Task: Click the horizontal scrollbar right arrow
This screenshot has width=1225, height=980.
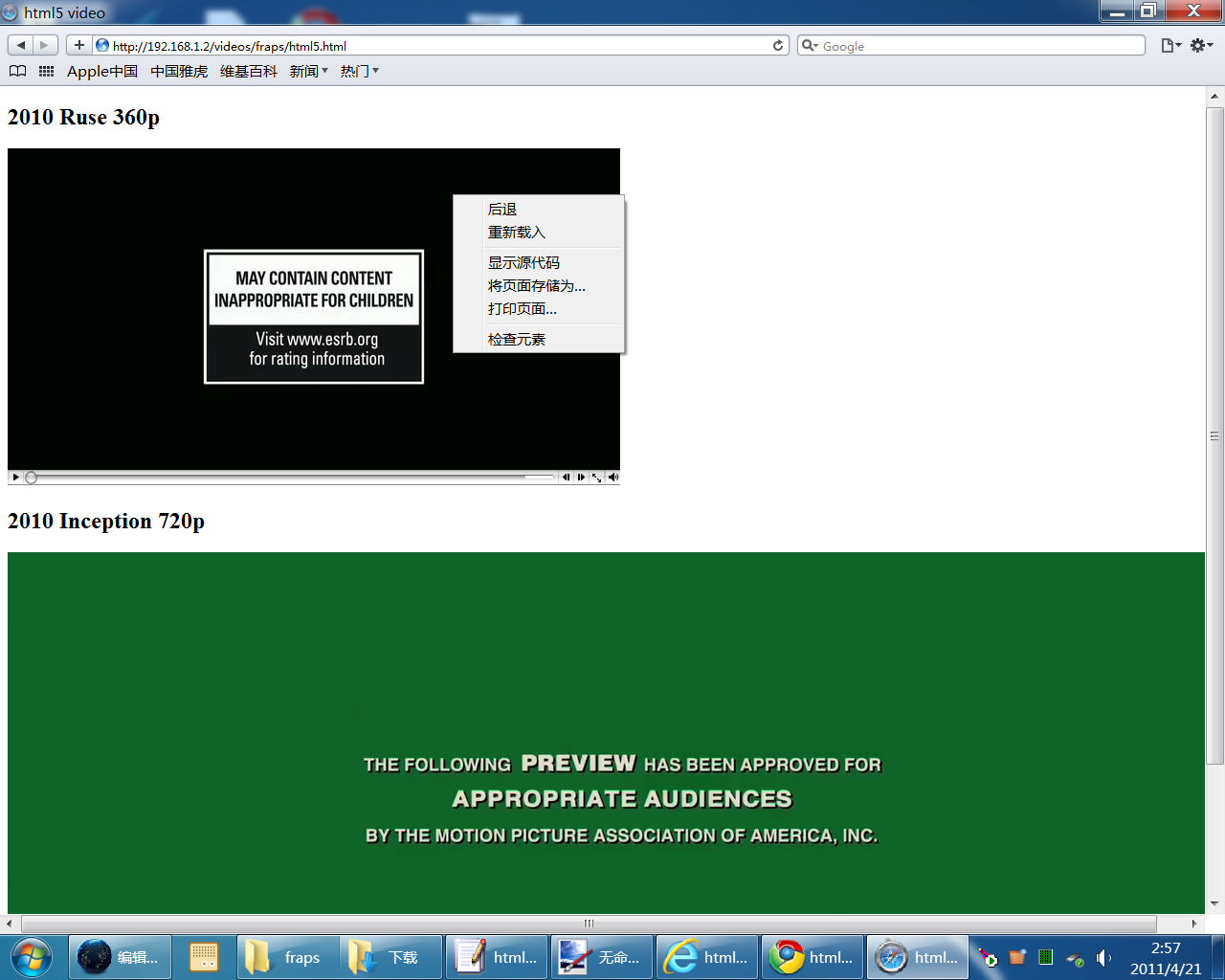Action: [1194, 924]
